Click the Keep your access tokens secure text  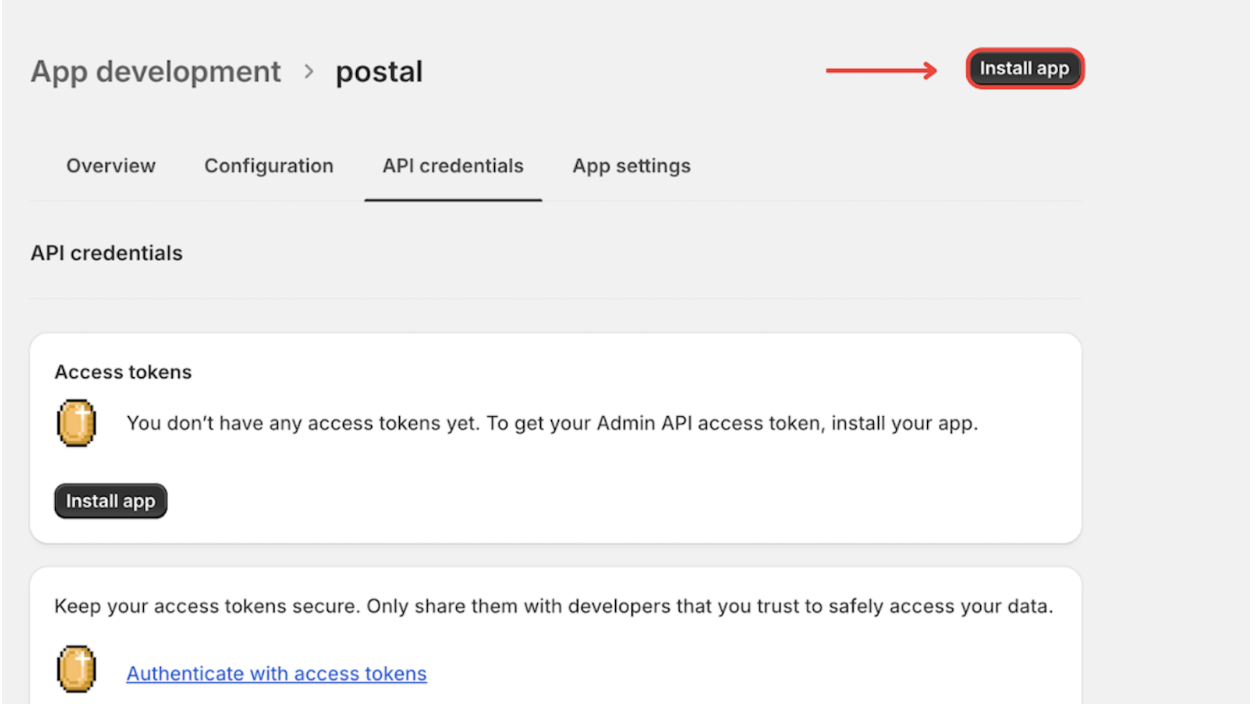point(553,607)
